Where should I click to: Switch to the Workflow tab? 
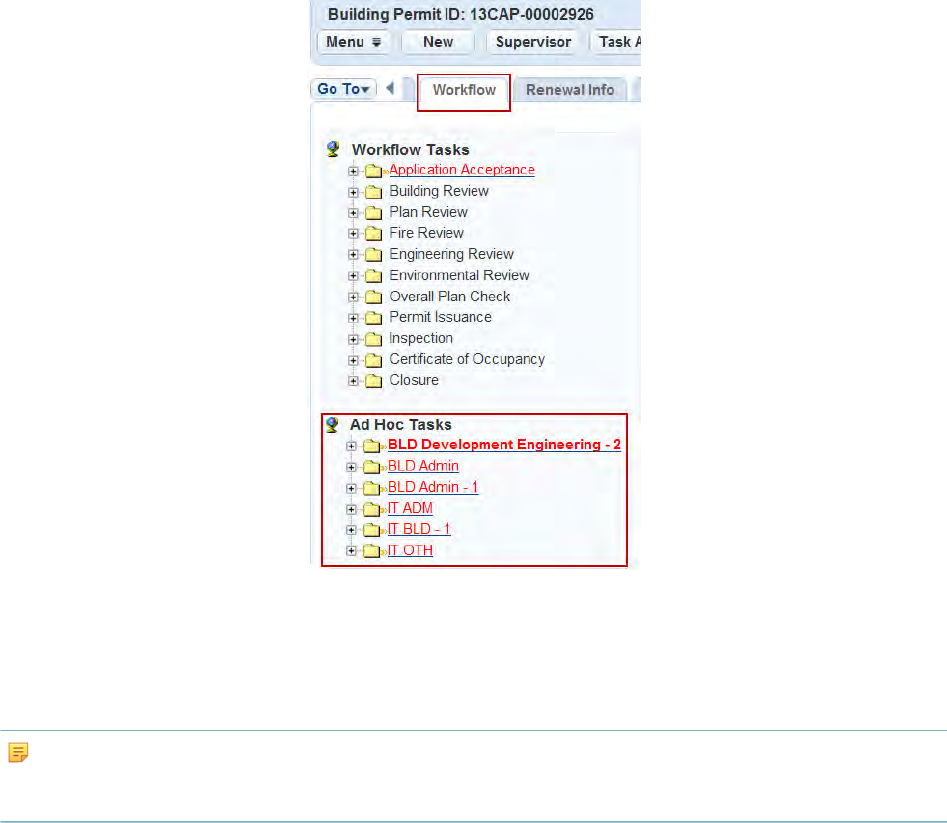click(x=464, y=90)
